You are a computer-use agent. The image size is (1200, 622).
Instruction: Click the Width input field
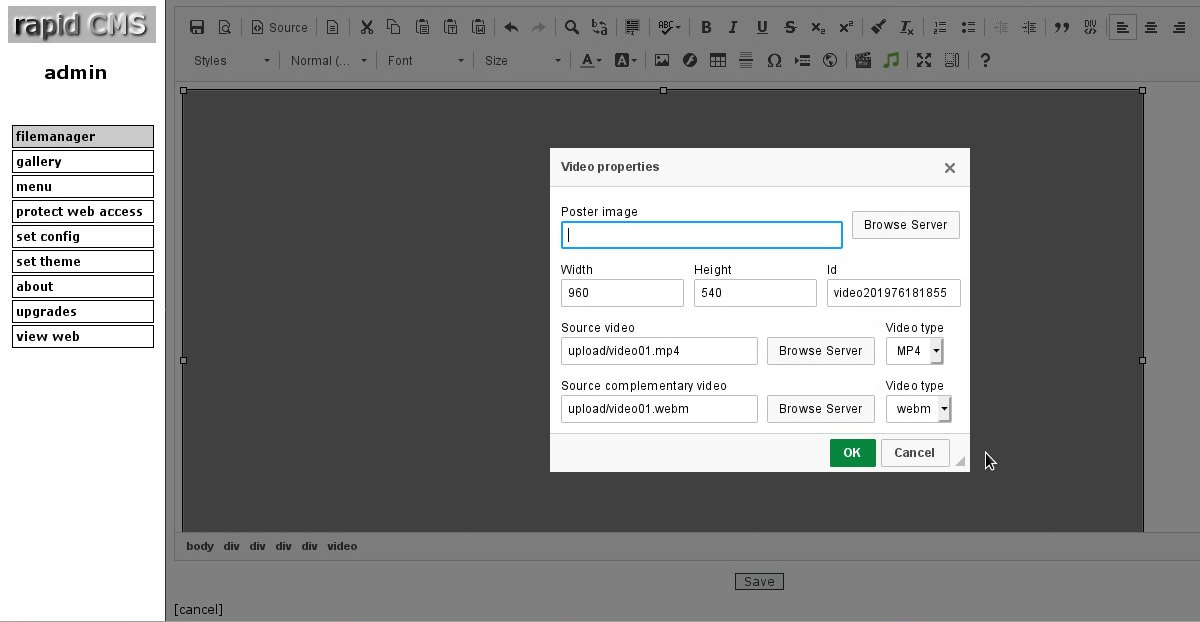coord(622,293)
